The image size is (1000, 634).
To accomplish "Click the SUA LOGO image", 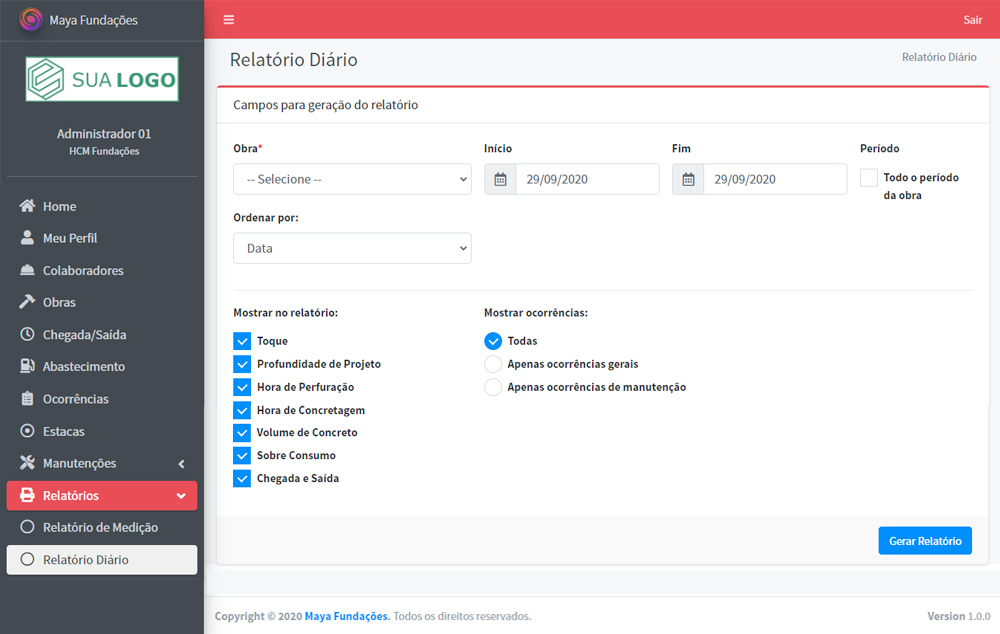I will [102, 79].
